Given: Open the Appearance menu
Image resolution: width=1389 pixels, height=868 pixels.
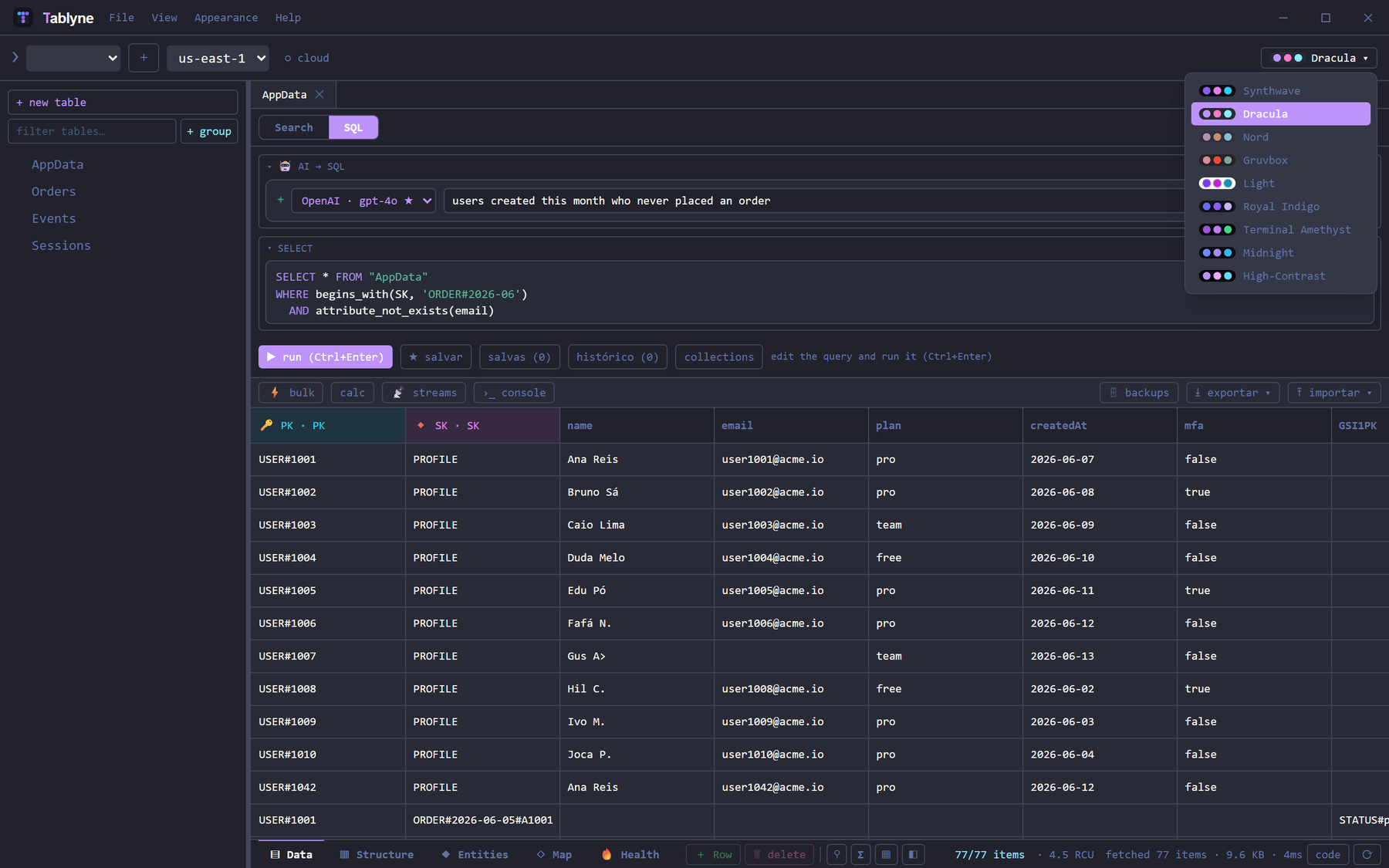Looking at the screenshot, I should click(226, 17).
